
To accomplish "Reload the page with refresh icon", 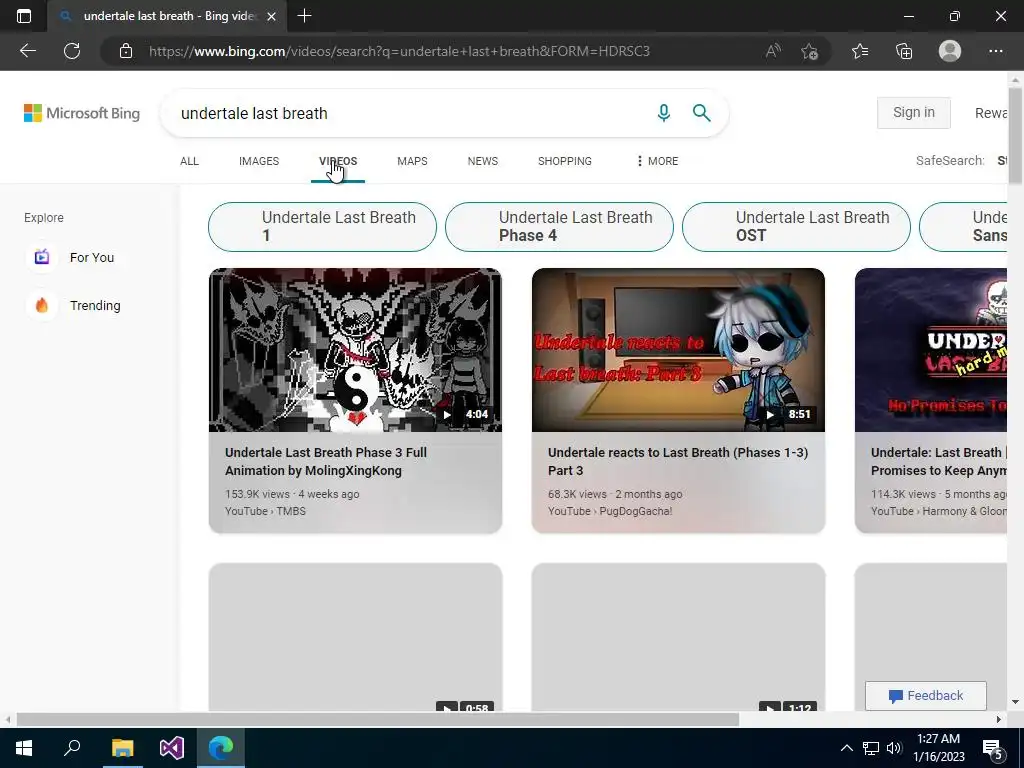I will tap(72, 51).
